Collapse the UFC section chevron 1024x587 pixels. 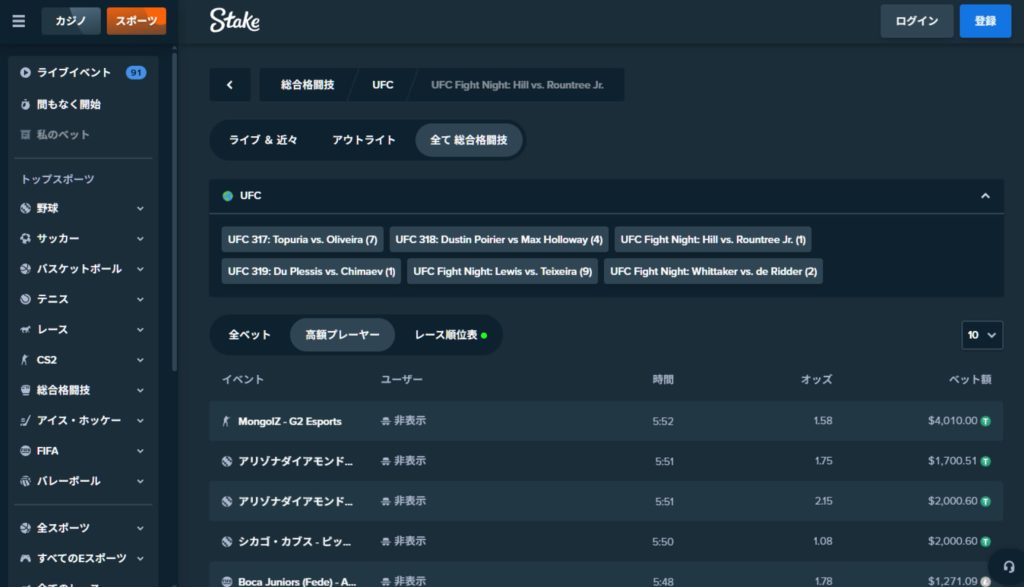click(x=985, y=196)
